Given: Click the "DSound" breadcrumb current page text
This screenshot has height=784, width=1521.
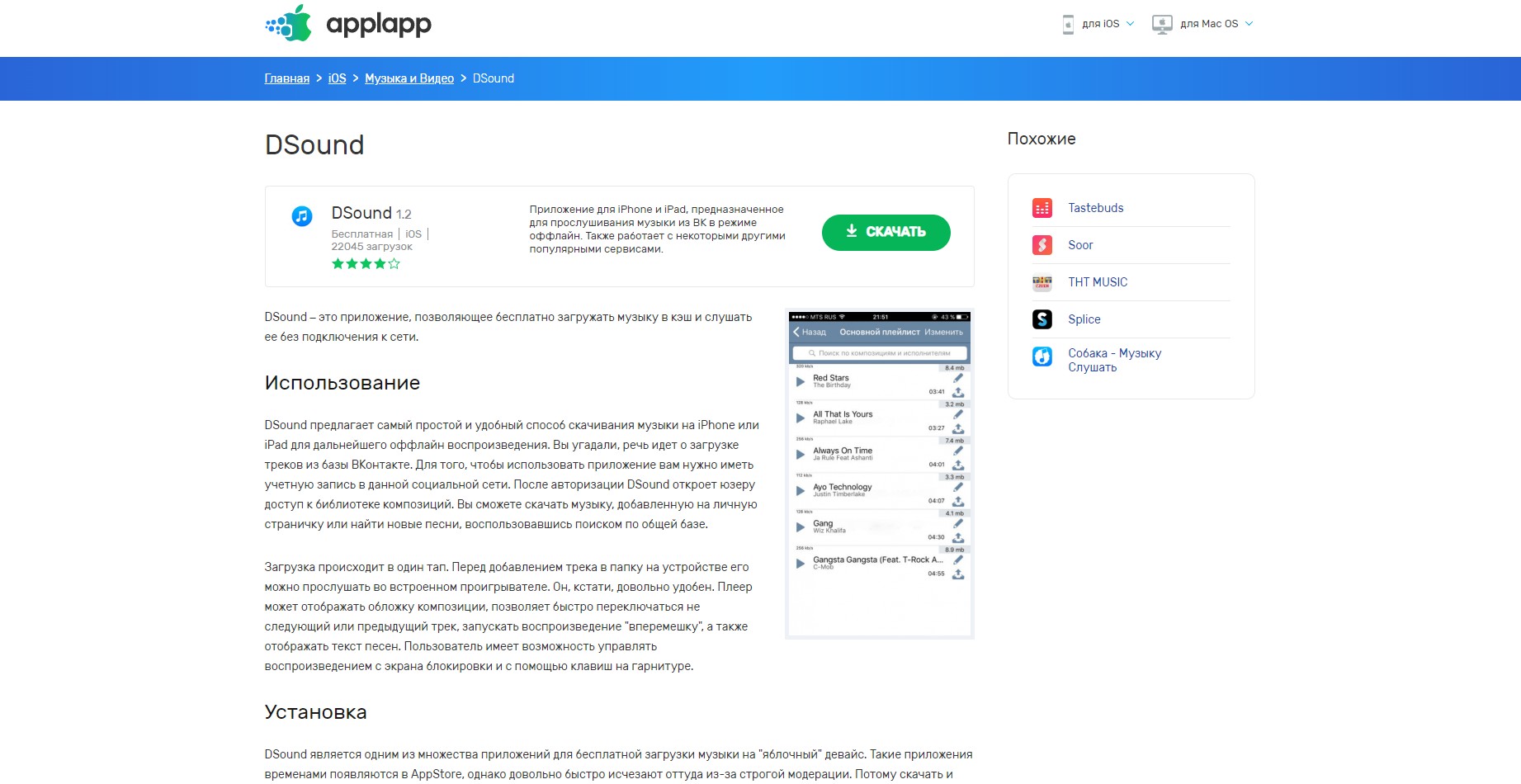Looking at the screenshot, I should click(x=494, y=78).
